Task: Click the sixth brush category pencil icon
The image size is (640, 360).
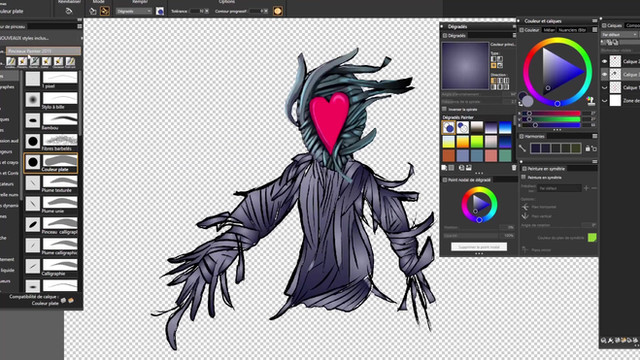Action: [70, 62]
